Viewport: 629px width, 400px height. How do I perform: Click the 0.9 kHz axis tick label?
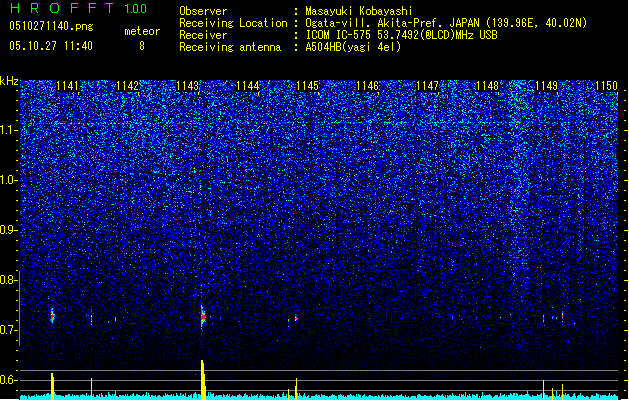[x=8, y=230]
